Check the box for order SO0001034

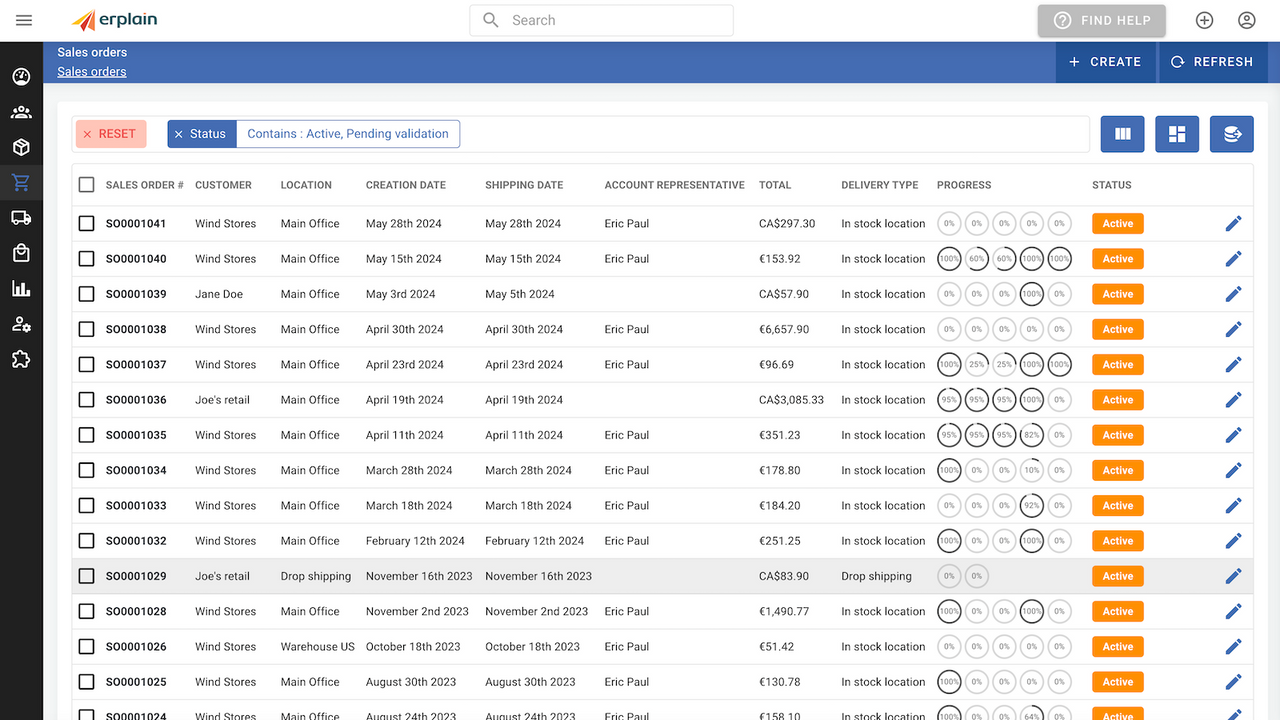tap(87, 470)
